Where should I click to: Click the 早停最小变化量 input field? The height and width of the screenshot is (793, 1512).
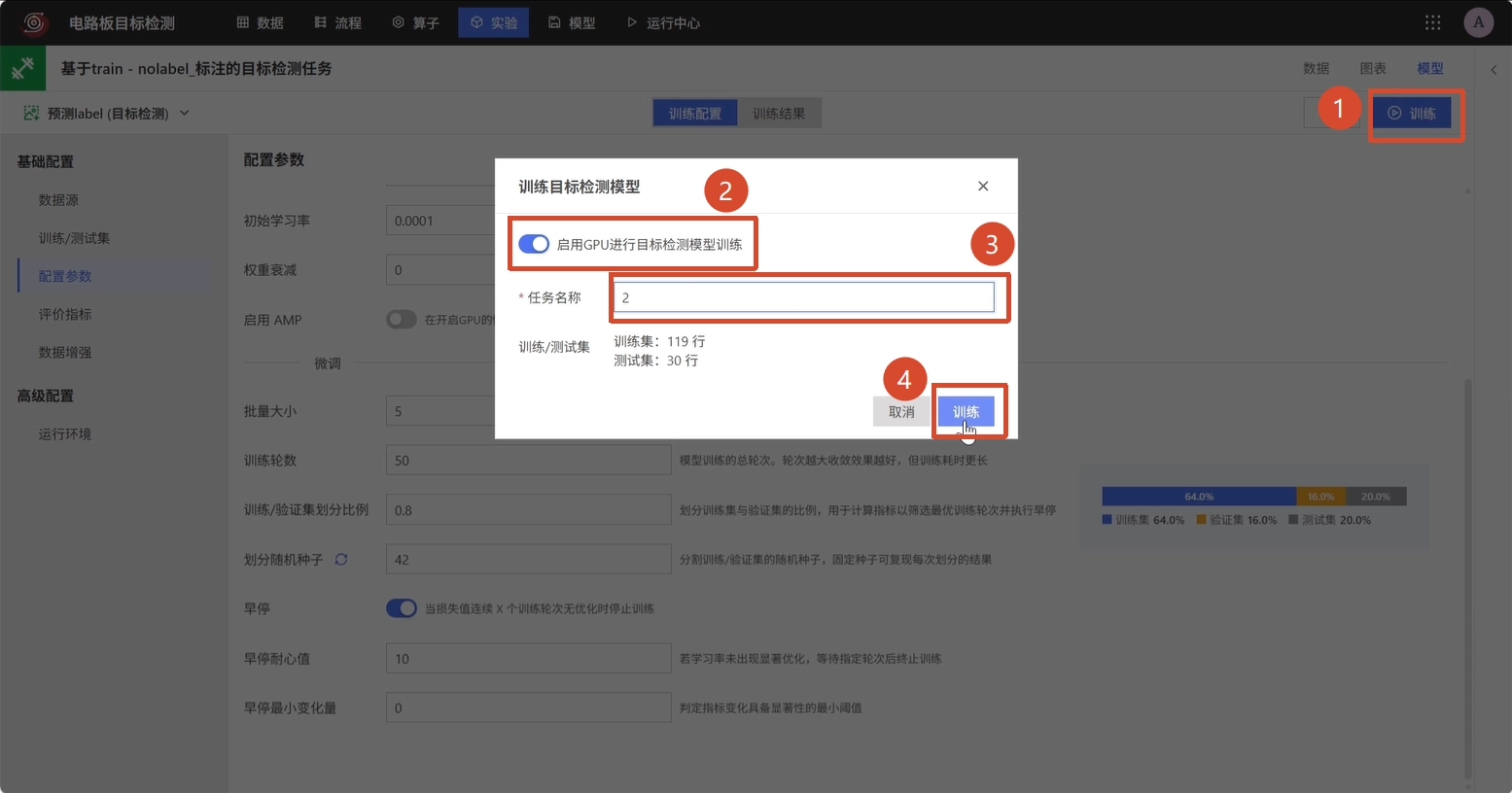click(528, 707)
